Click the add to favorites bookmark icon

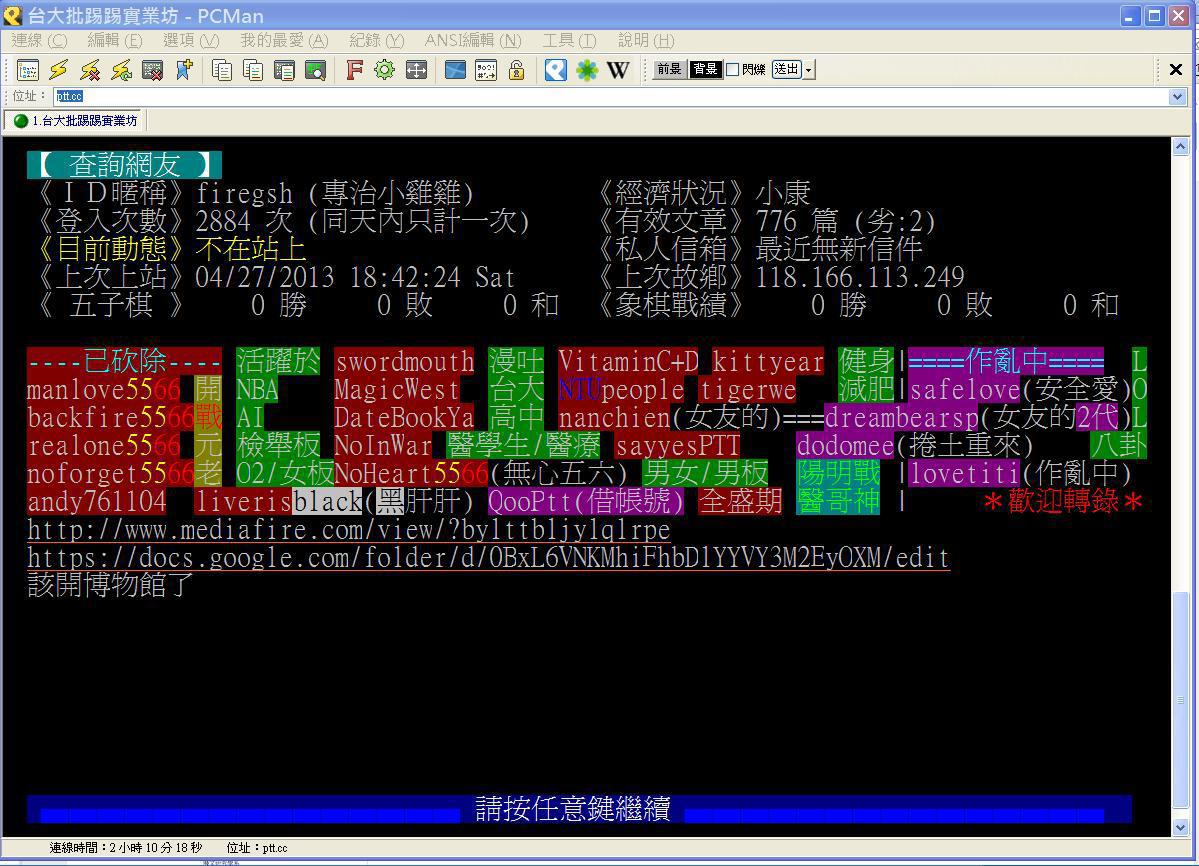coord(184,70)
